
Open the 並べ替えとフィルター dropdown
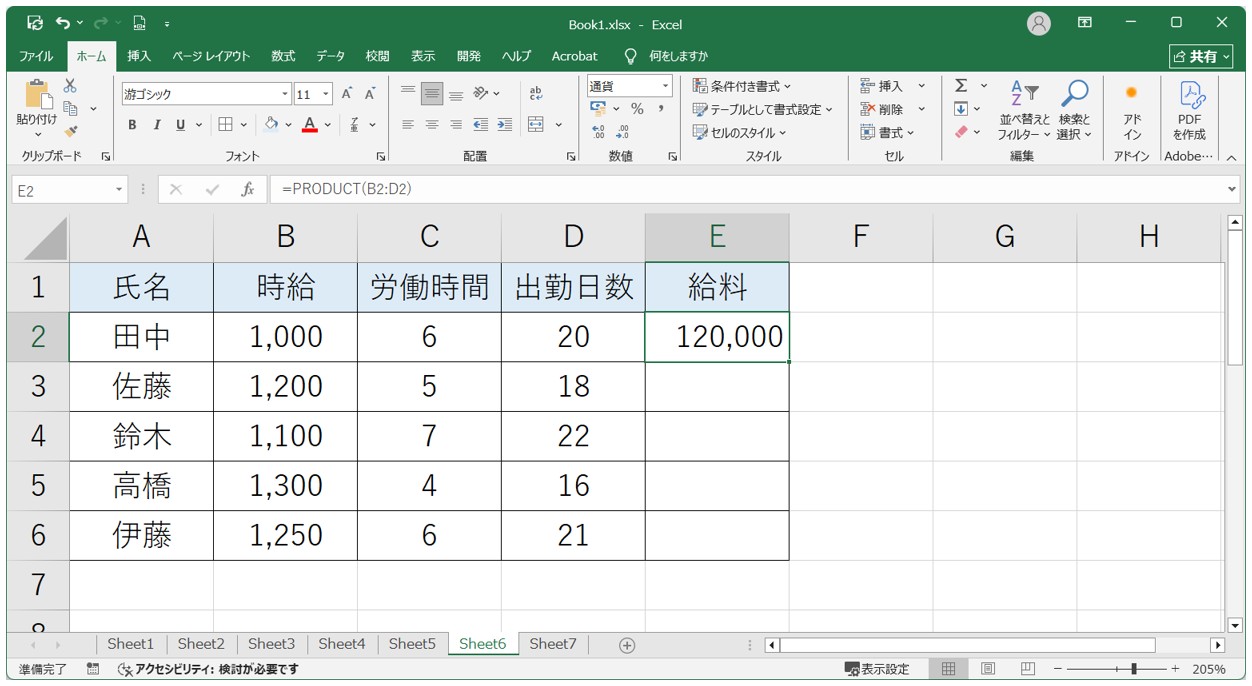tap(1025, 112)
